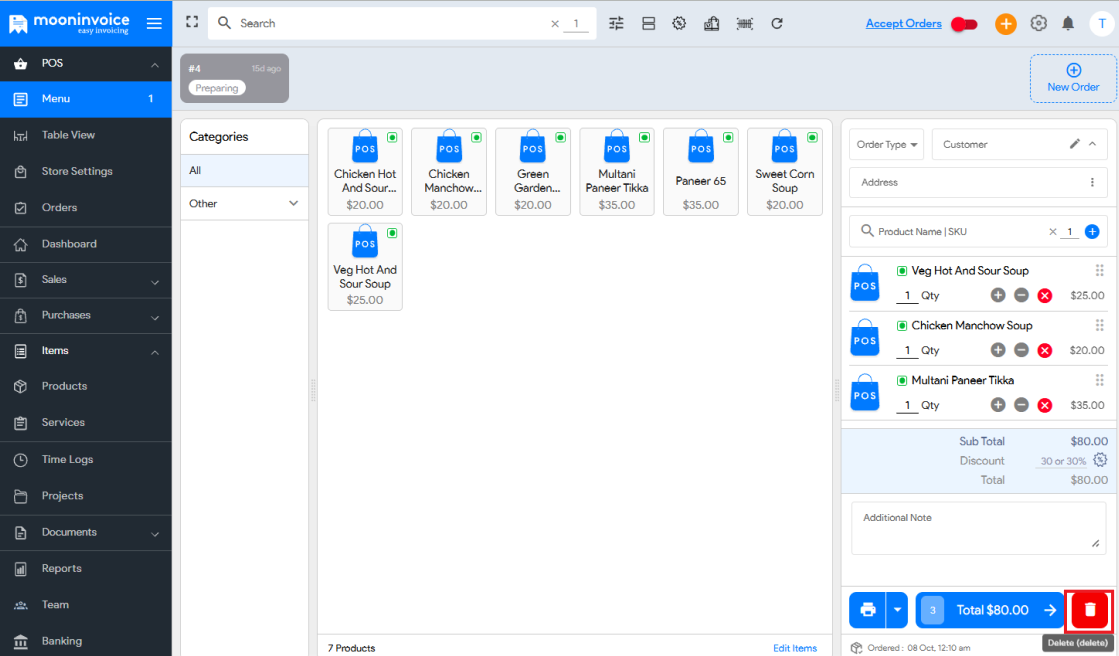Increase quantity of Veg Hot And Sour Soup
The height and width of the screenshot is (656, 1119).
coord(998,295)
